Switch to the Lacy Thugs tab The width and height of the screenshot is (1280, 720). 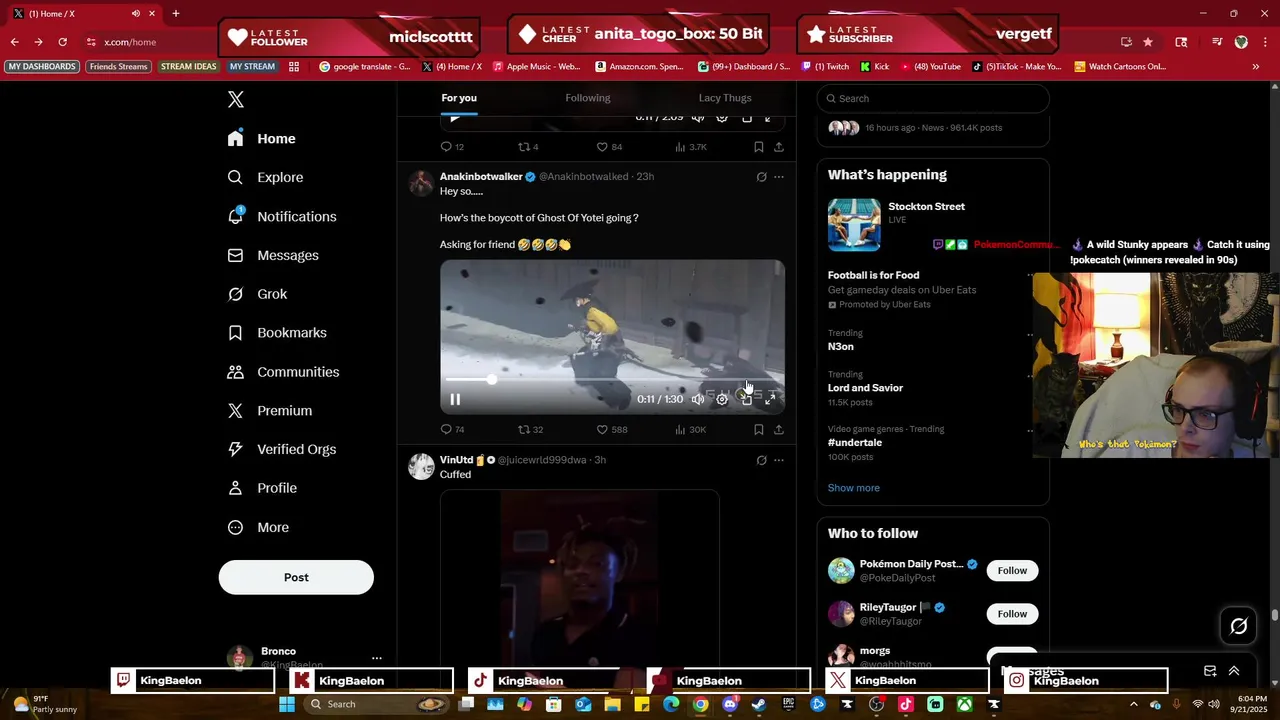click(725, 98)
